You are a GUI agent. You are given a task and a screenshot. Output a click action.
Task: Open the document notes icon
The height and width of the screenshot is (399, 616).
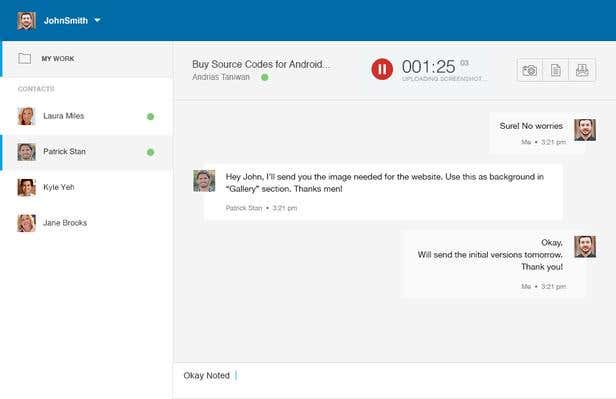(556, 71)
